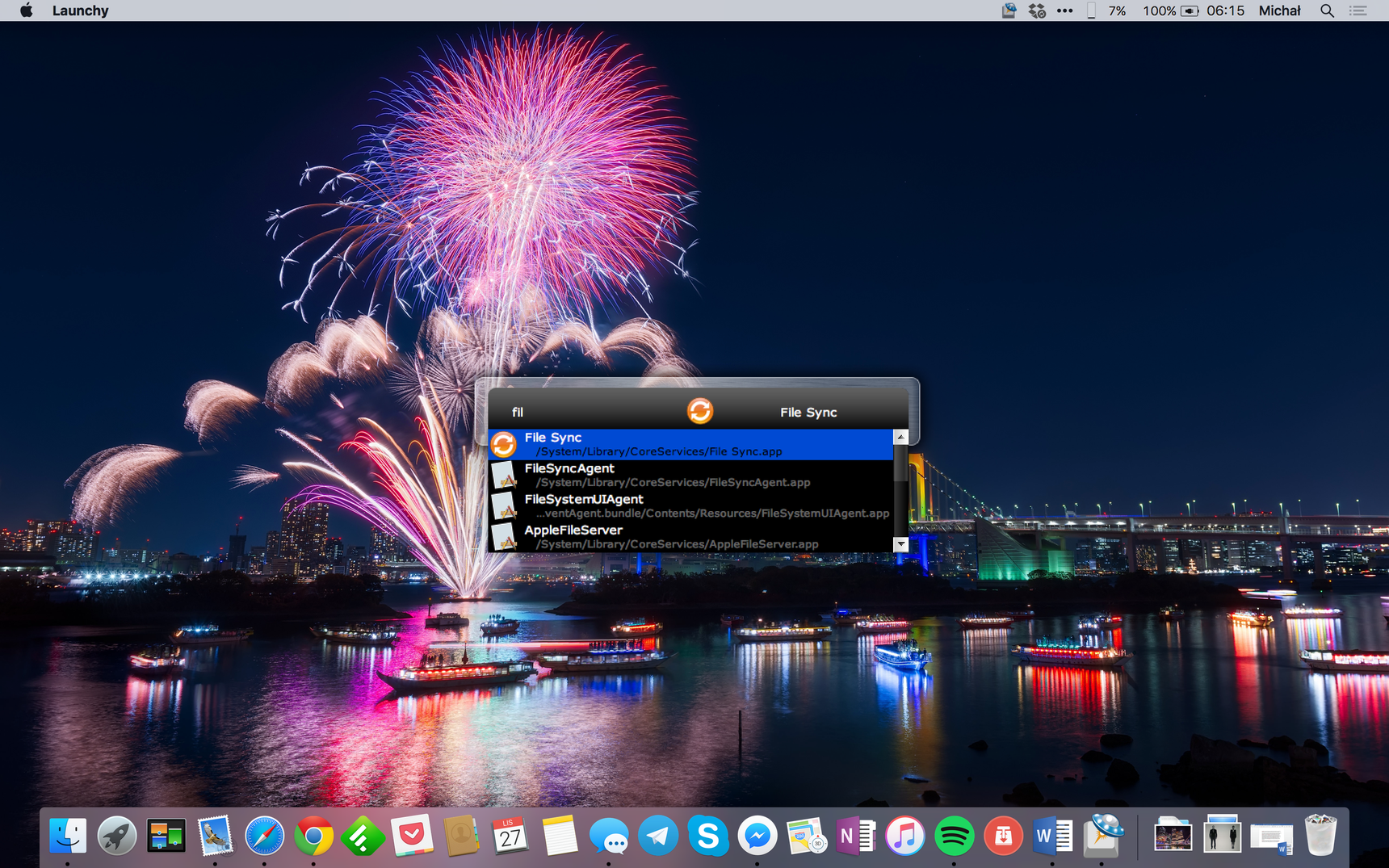Image resolution: width=1389 pixels, height=868 pixels.
Task: Click the phone battery 7% indicator
Action: tap(1106, 10)
